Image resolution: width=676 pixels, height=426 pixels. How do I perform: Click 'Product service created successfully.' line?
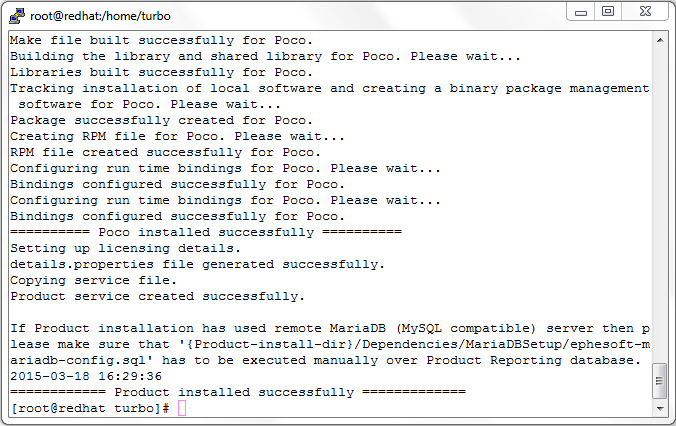pyautogui.click(x=157, y=296)
